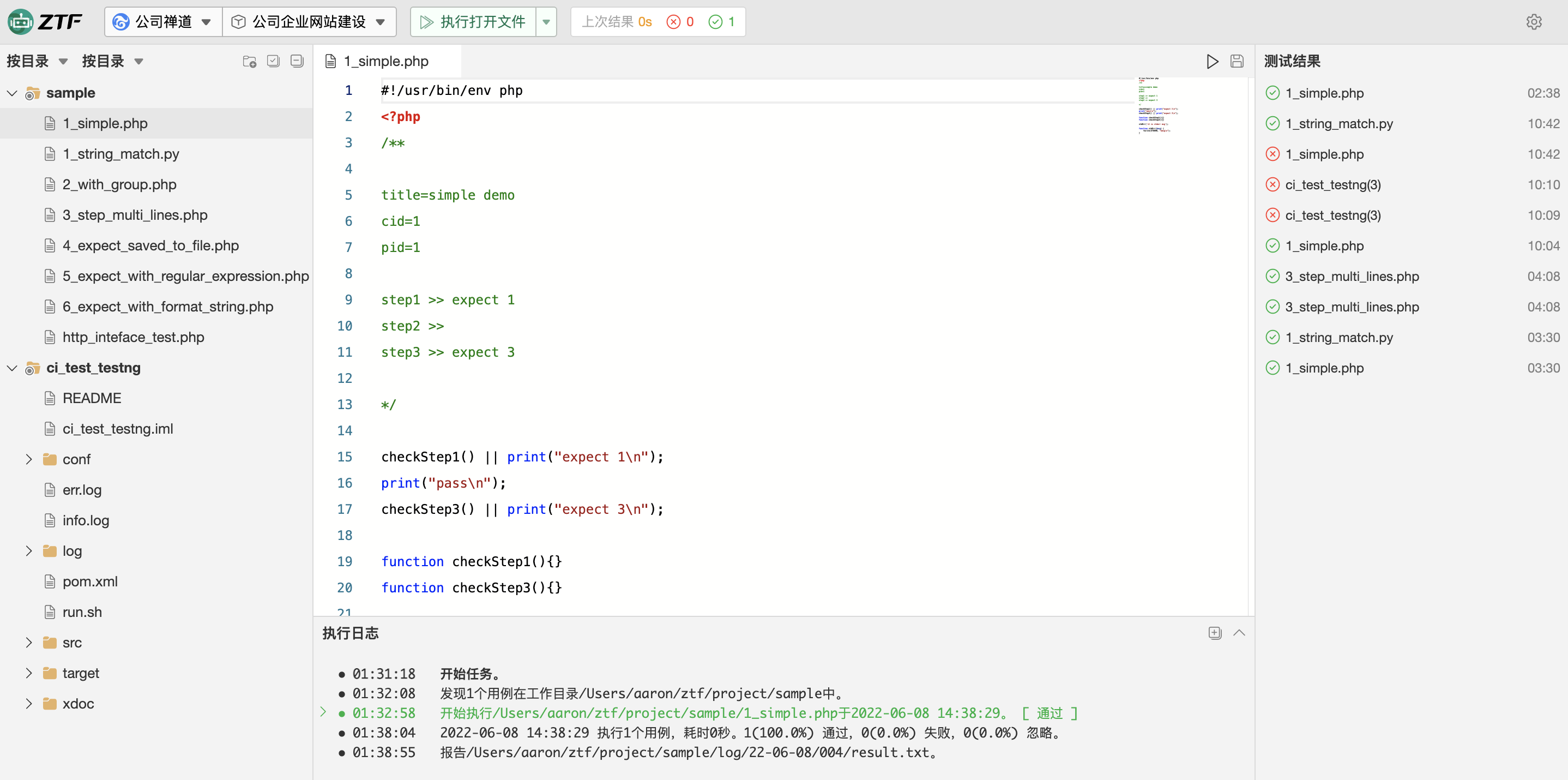The width and height of the screenshot is (1568, 780).
Task: Toggle checkbox mode in file tree header
Action: 273,61
